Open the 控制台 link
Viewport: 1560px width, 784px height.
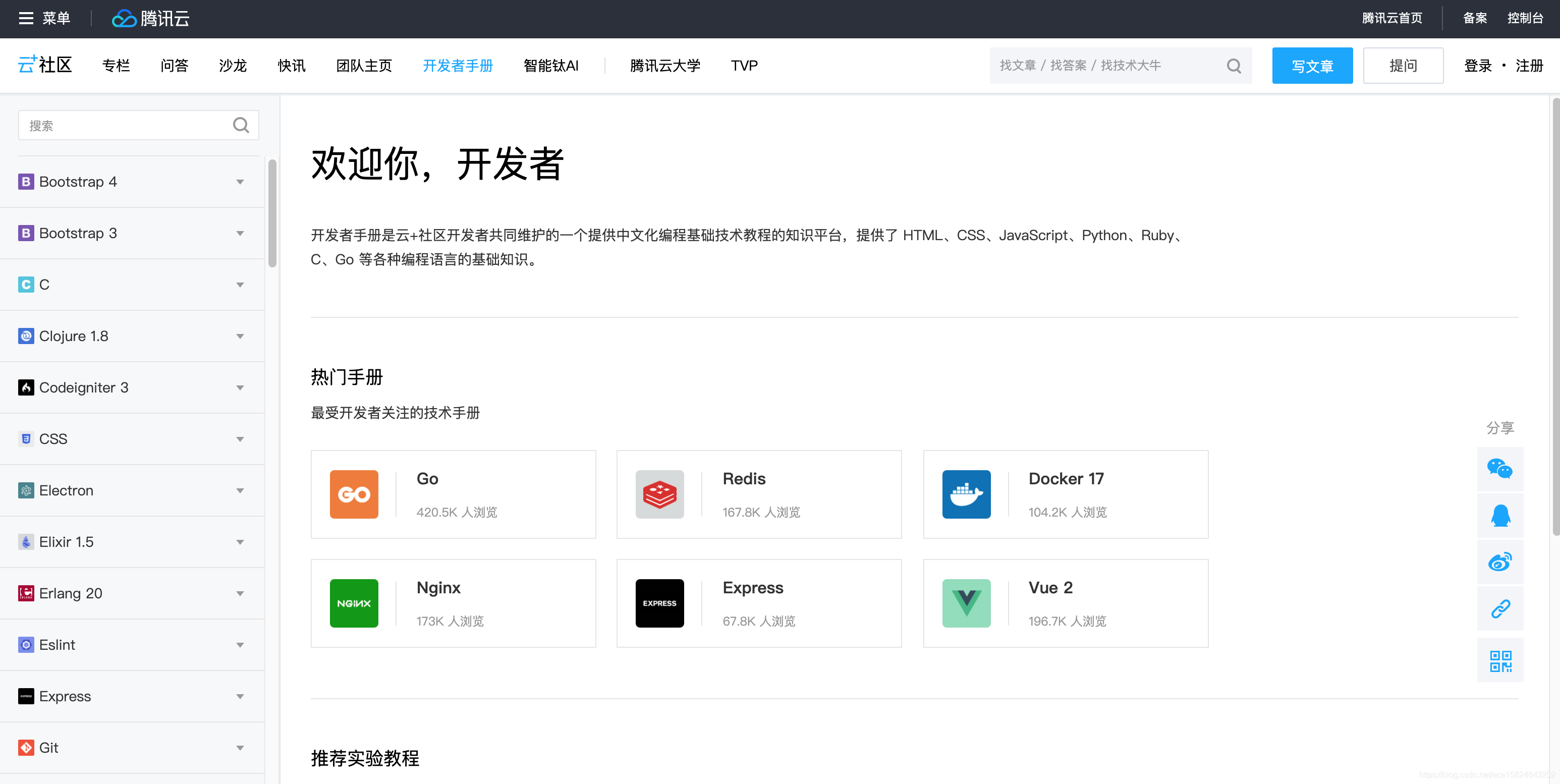tap(1525, 18)
